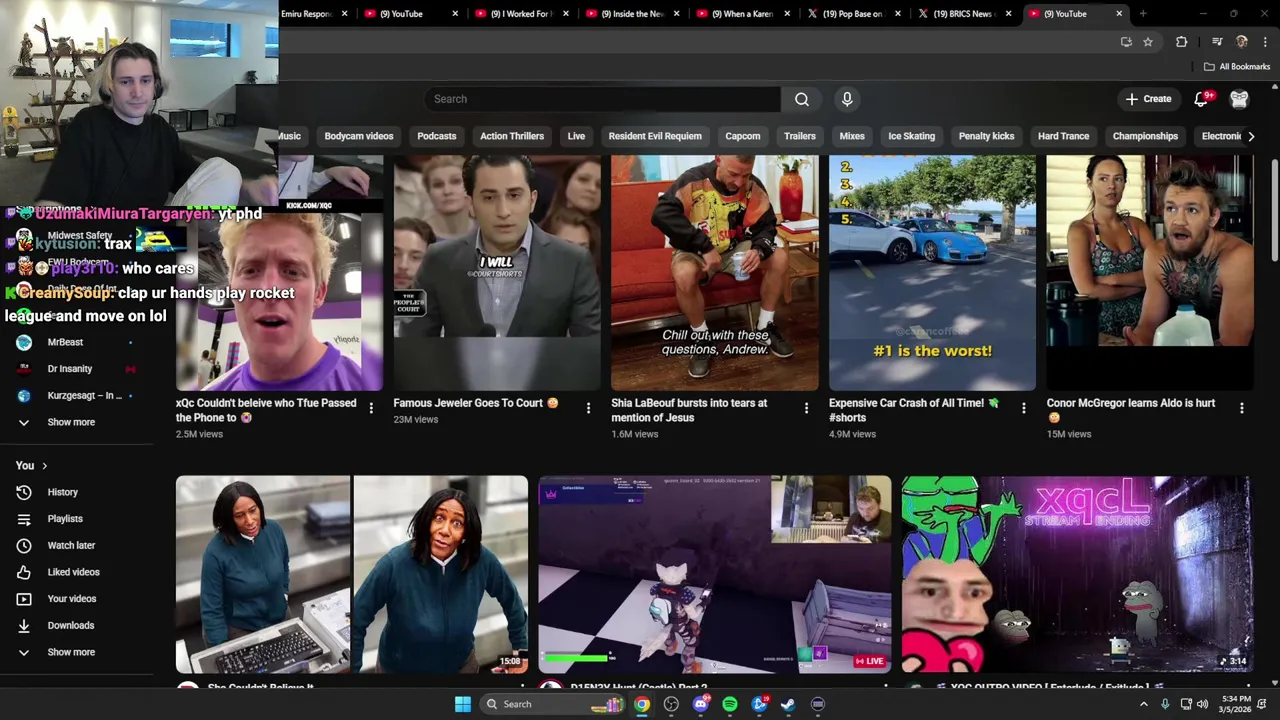1280x720 pixels.
Task: Open xQcL stream ending video thumbnail
Action: click(1076, 574)
